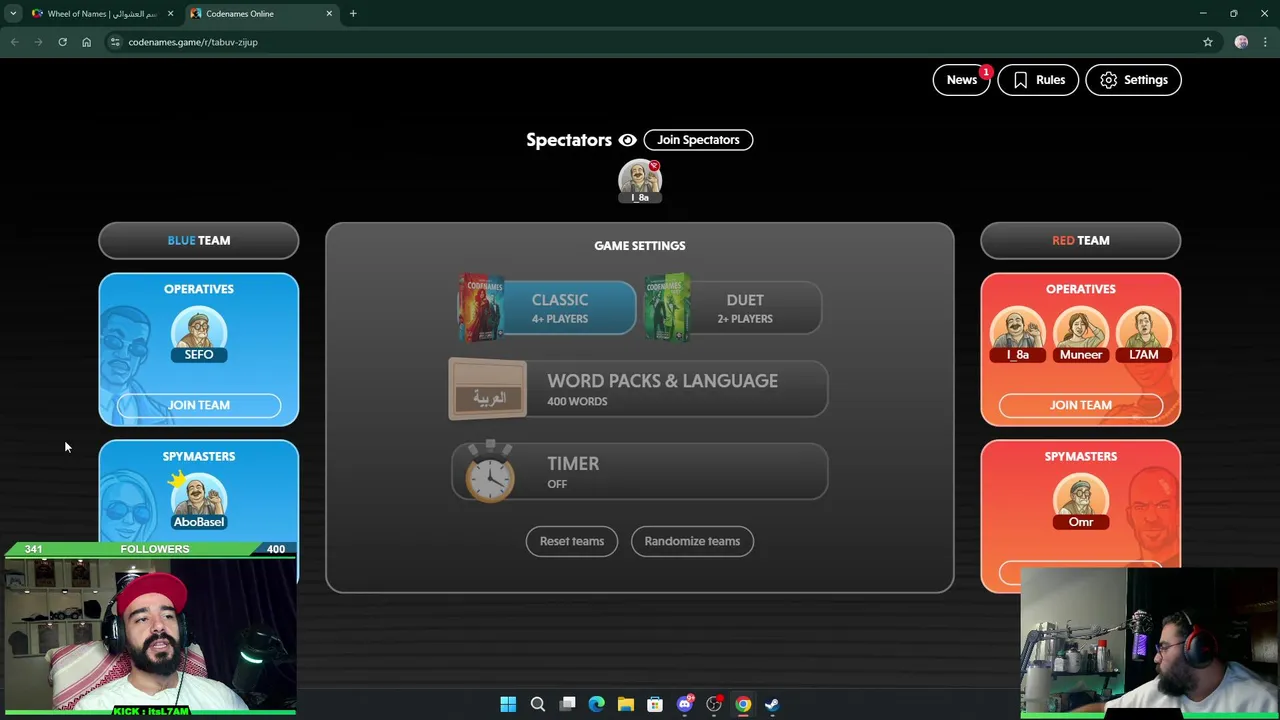1280x720 pixels.
Task: Open game Settings with the gear icon
Action: tap(1133, 80)
